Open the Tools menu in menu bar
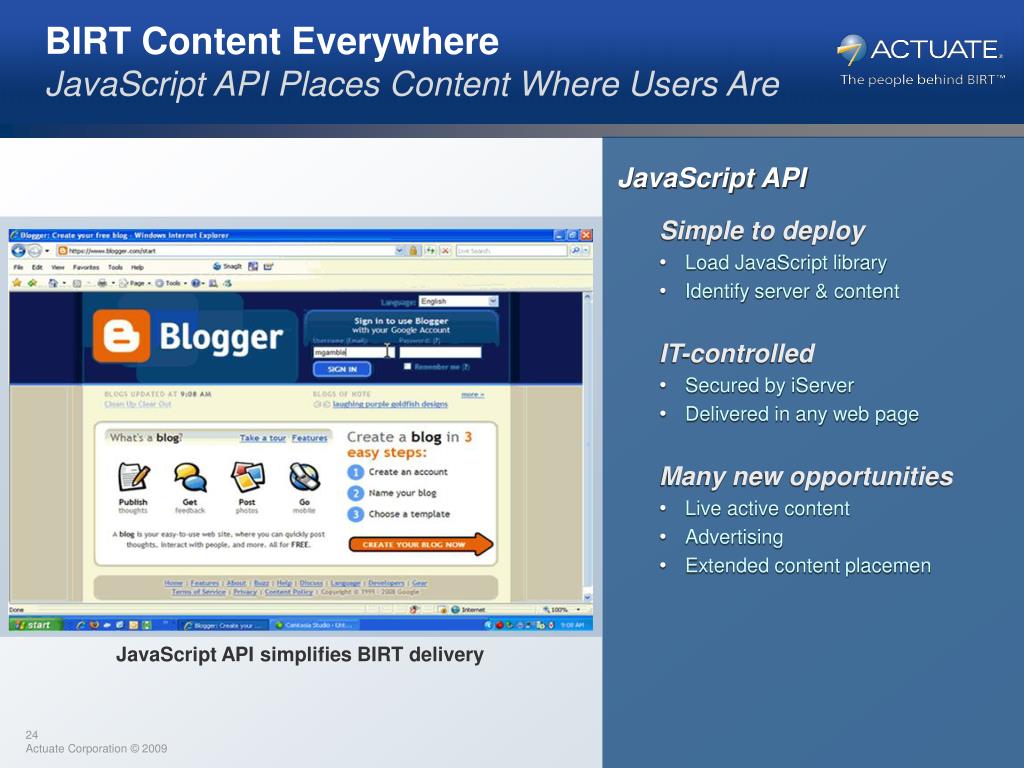 116,267
